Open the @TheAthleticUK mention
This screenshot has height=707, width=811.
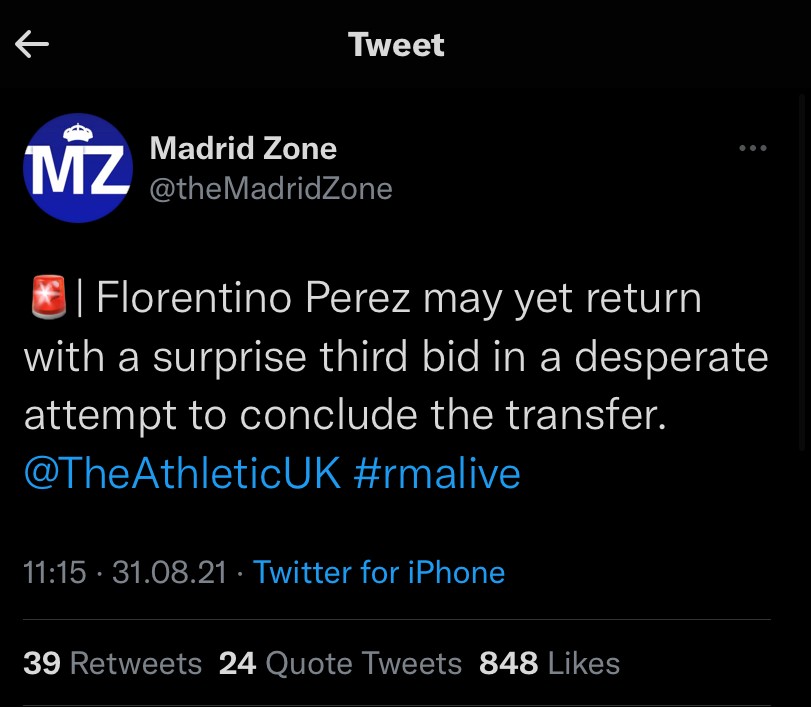(x=182, y=473)
